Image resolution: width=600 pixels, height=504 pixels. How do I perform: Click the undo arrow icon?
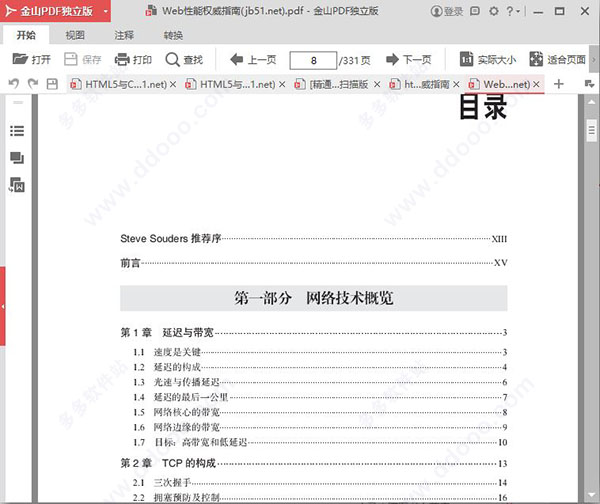pyautogui.click(x=14, y=83)
